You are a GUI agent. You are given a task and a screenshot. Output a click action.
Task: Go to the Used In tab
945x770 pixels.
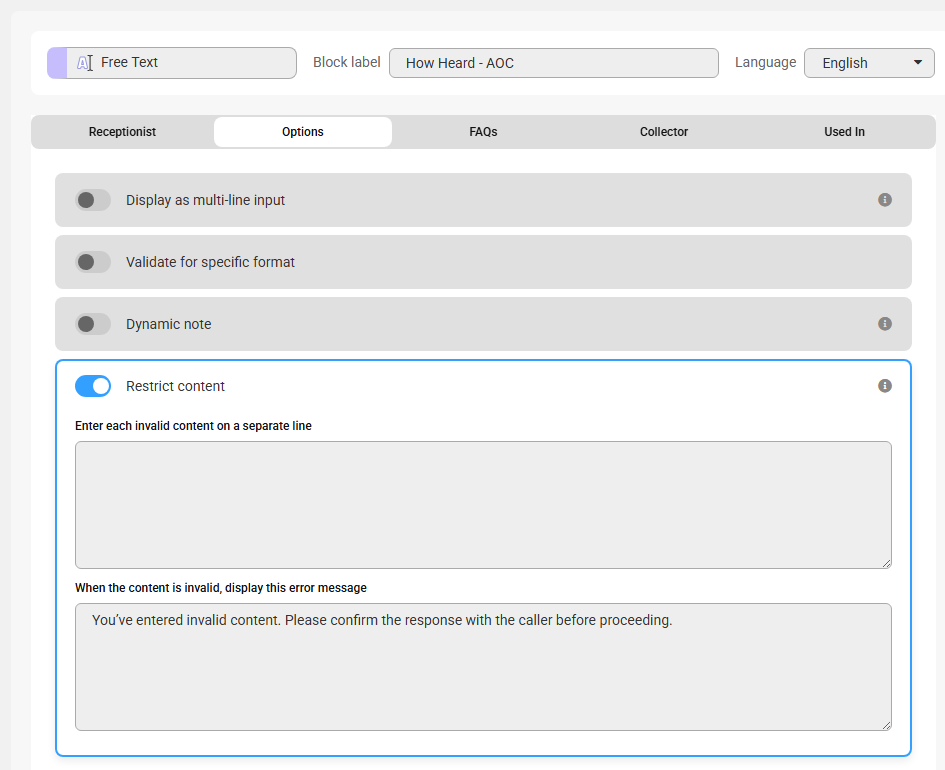click(844, 132)
